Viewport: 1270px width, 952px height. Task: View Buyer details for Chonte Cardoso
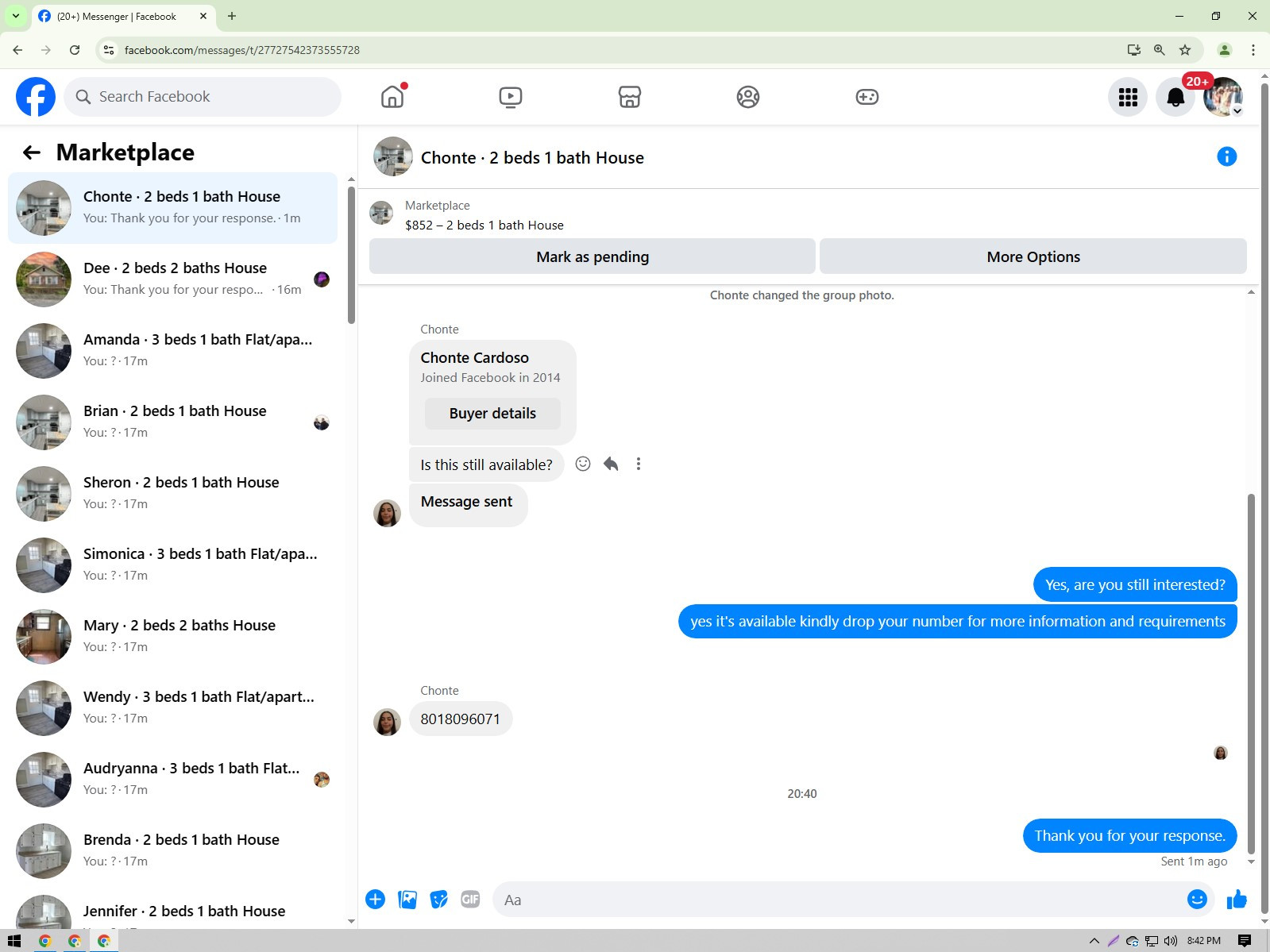coord(492,414)
